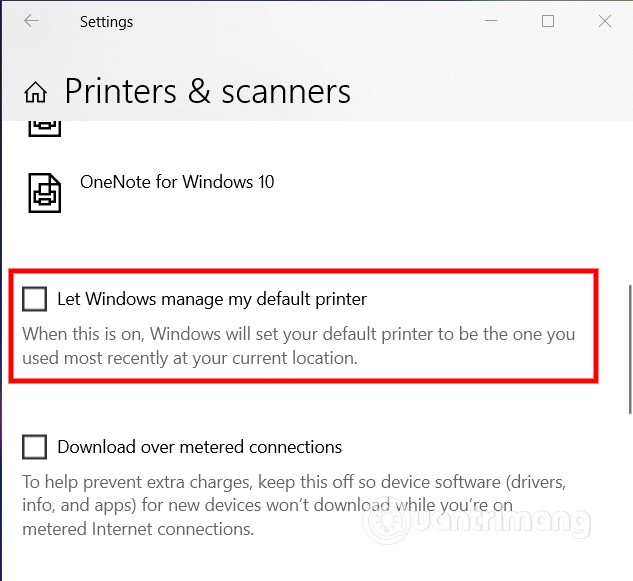
Task: Close the Settings window
Action: 605,21
